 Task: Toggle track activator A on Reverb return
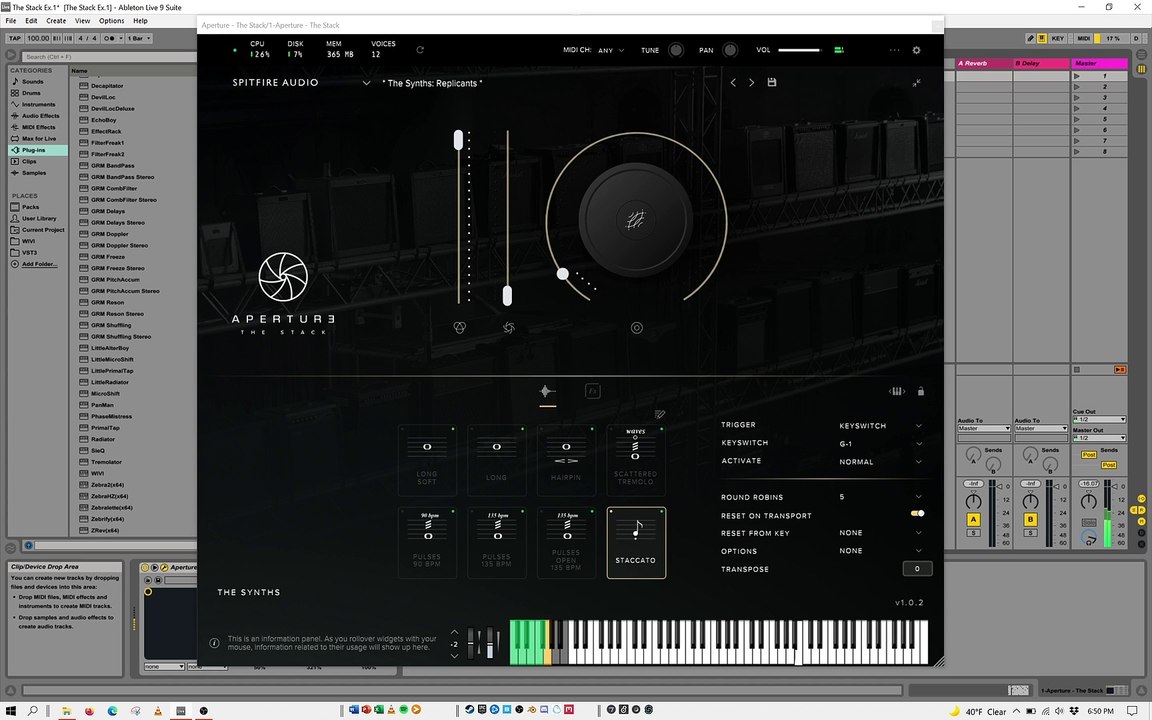coord(973,519)
